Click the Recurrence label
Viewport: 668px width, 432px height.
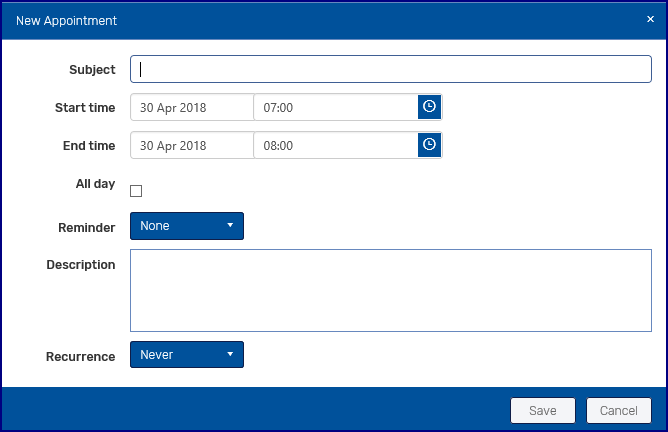click(x=81, y=356)
